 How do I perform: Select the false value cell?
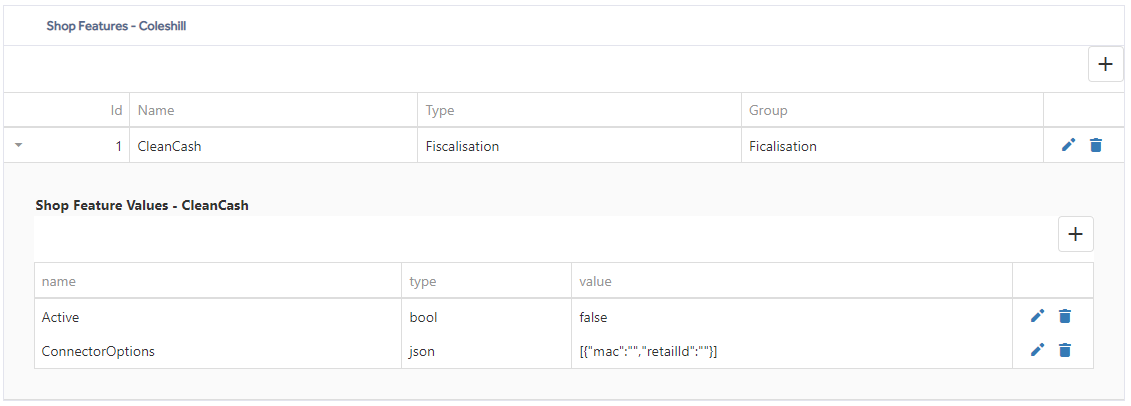pos(792,316)
